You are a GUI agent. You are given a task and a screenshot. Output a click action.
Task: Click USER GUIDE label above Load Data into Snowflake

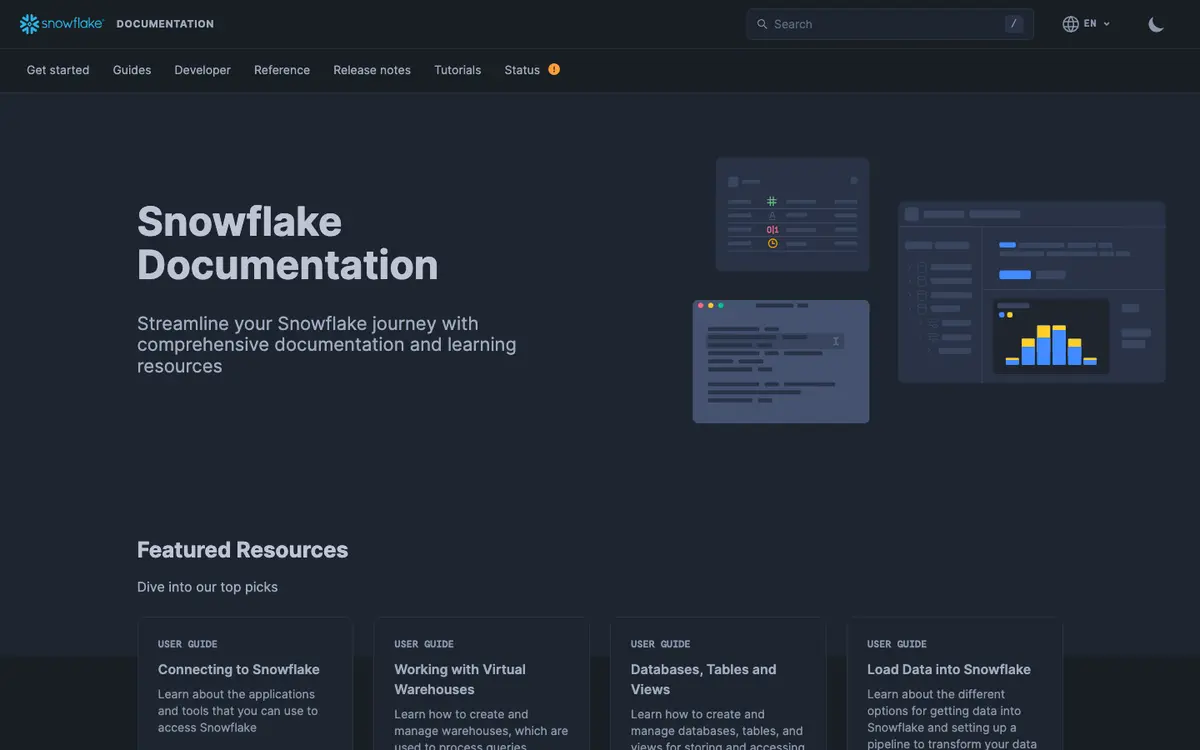897,644
